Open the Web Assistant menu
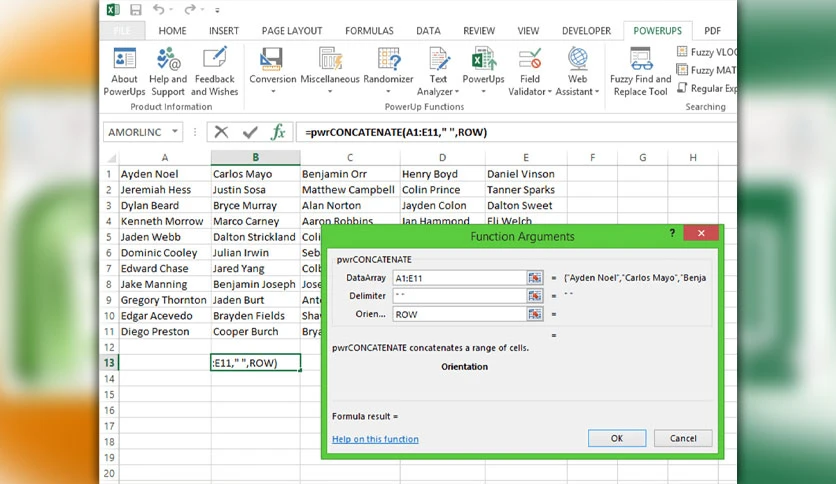The height and width of the screenshot is (484, 836). click(577, 72)
